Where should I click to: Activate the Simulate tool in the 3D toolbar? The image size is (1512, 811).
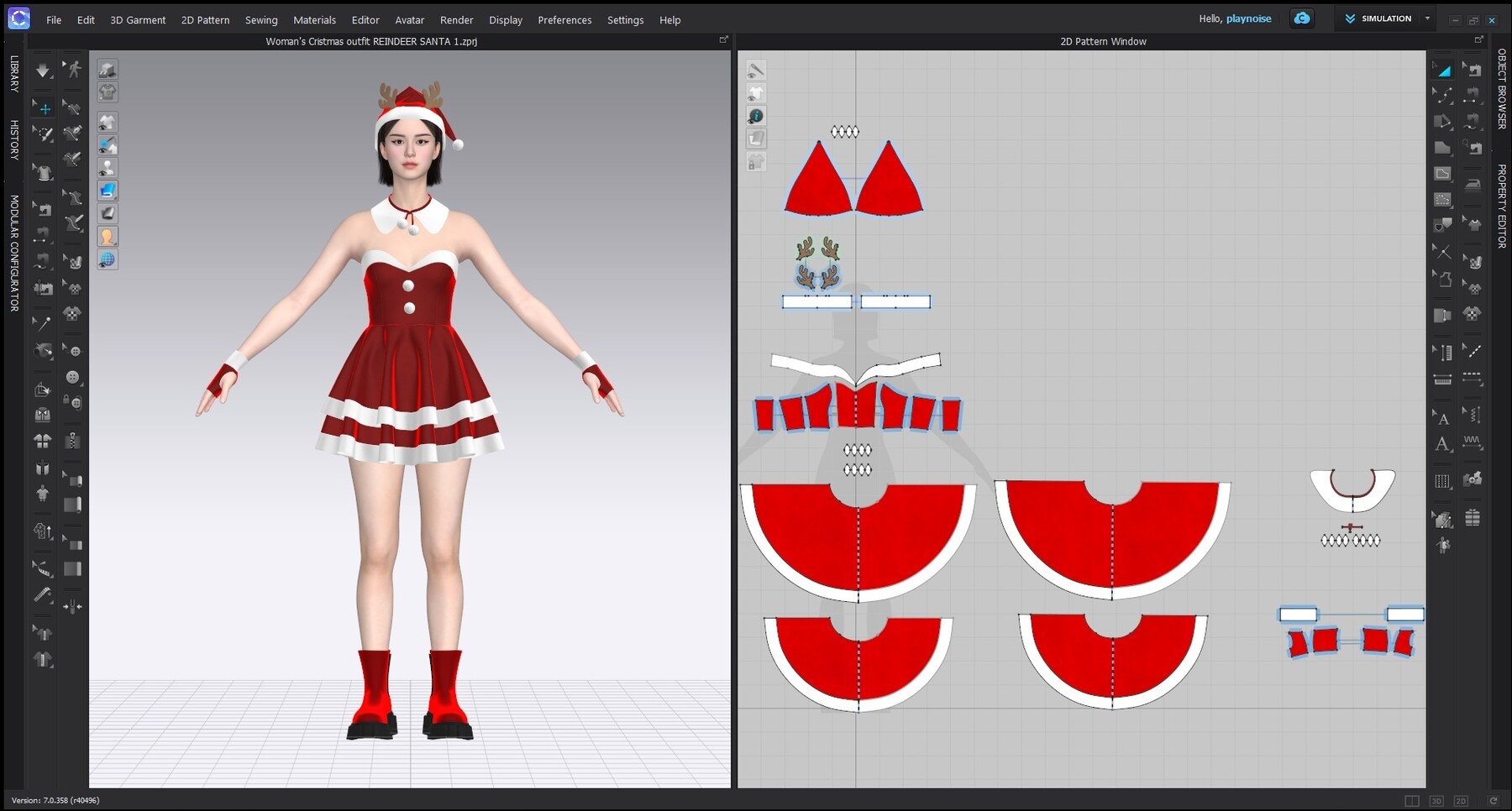coord(42,71)
